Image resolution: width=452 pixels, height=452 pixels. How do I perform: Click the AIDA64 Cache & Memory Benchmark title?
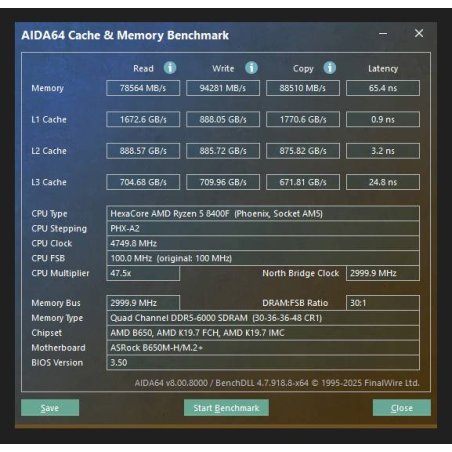click(x=125, y=35)
